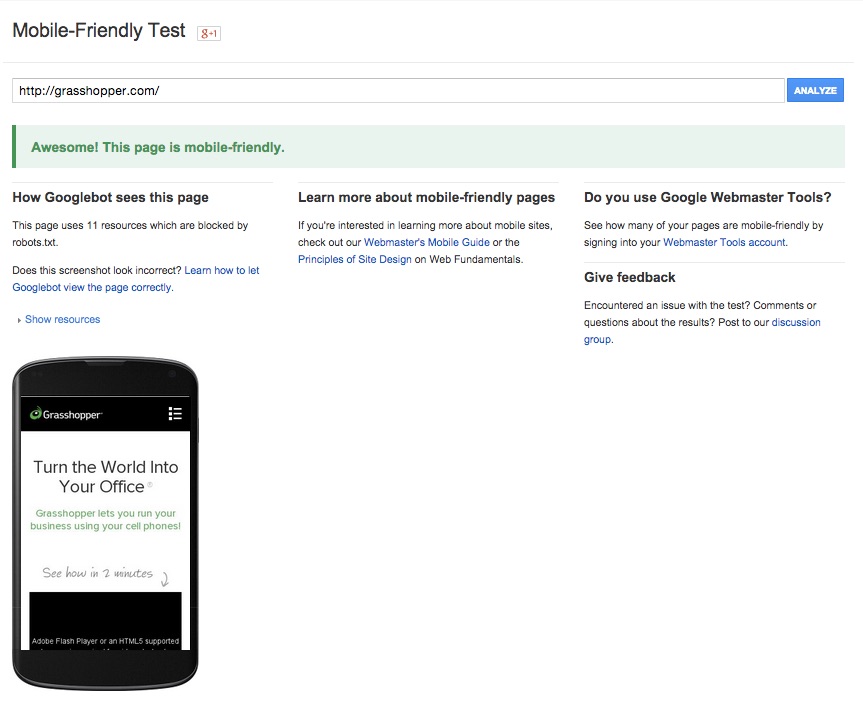Tap the hamburger menu icon in phone preview
The height and width of the screenshot is (703, 863).
click(x=175, y=413)
